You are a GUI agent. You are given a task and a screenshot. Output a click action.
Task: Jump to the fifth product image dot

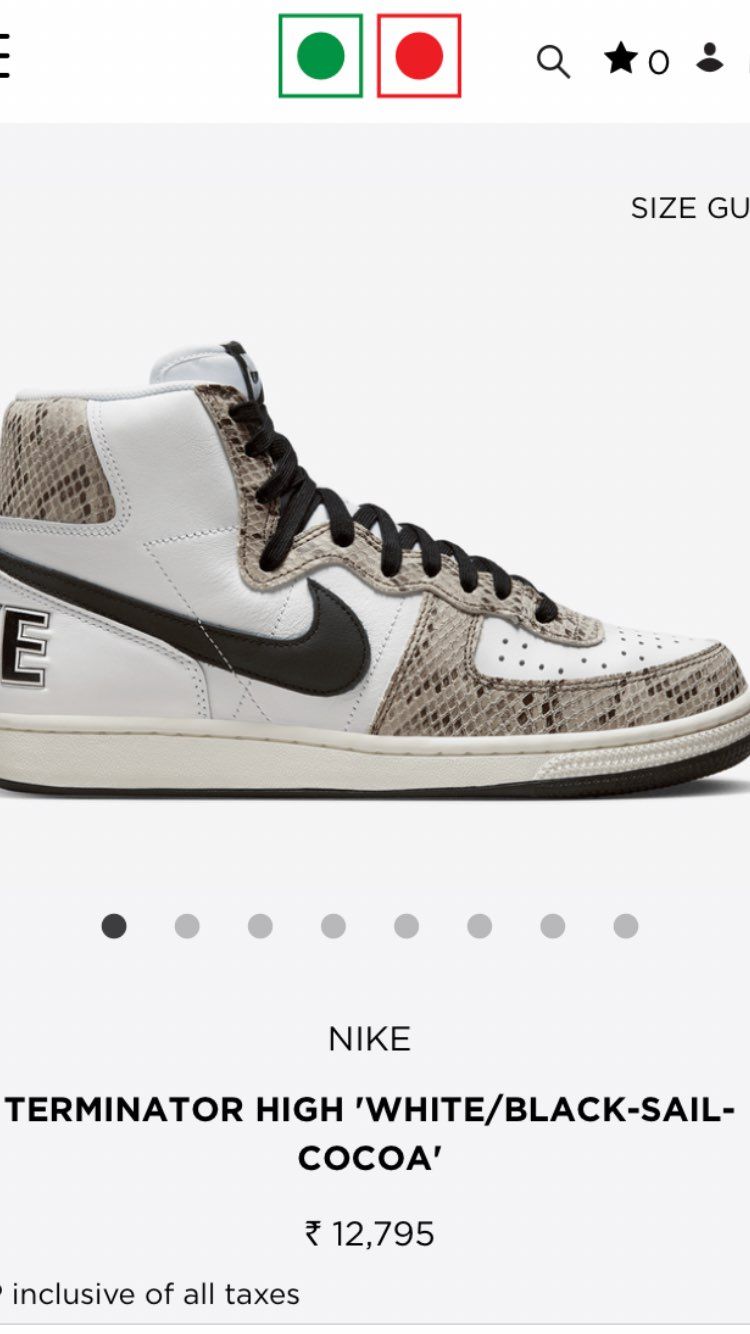[406, 926]
